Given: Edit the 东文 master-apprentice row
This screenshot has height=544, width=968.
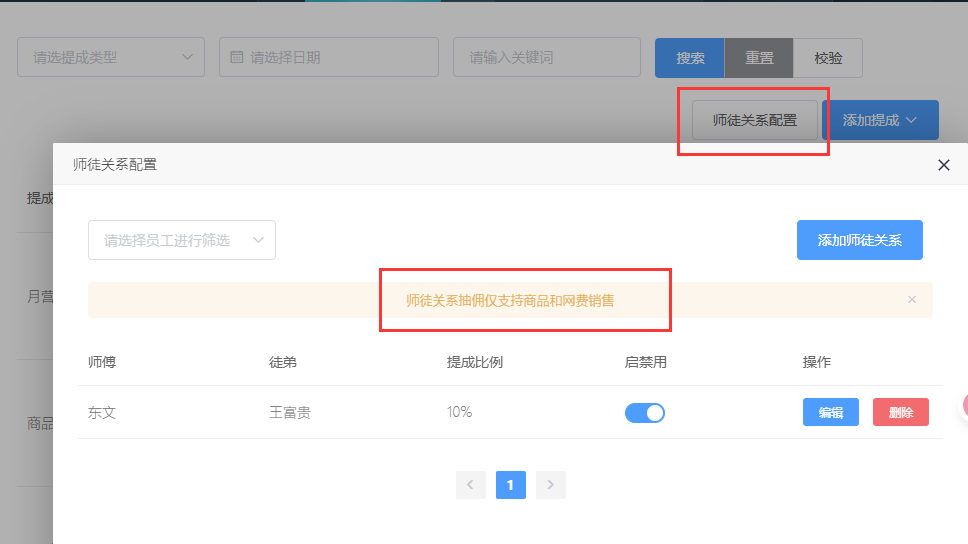Looking at the screenshot, I should click(x=830, y=412).
